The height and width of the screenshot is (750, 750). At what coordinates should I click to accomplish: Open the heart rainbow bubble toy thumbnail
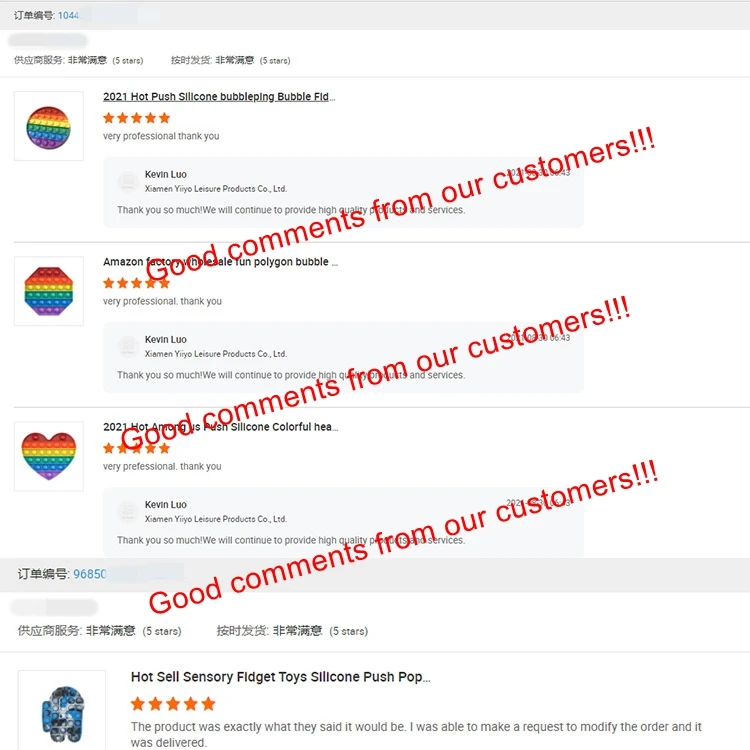[49, 456]
